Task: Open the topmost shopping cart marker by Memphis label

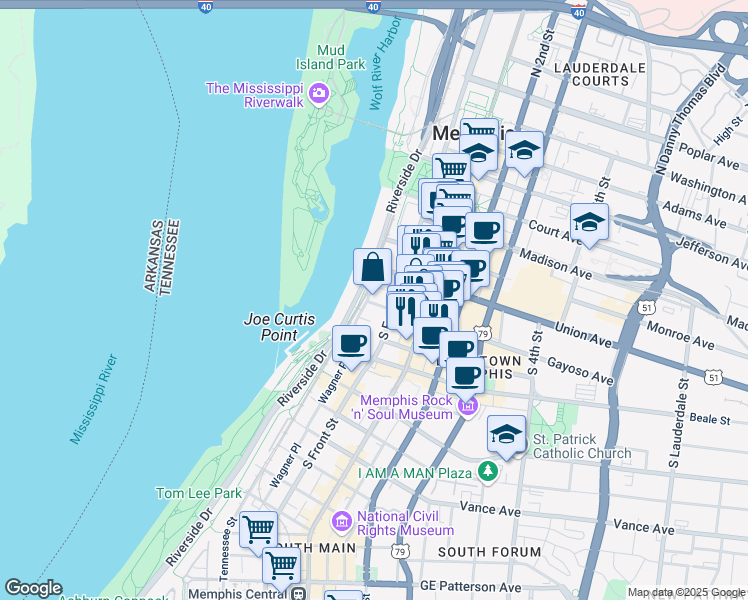Action: coord(479,129)
